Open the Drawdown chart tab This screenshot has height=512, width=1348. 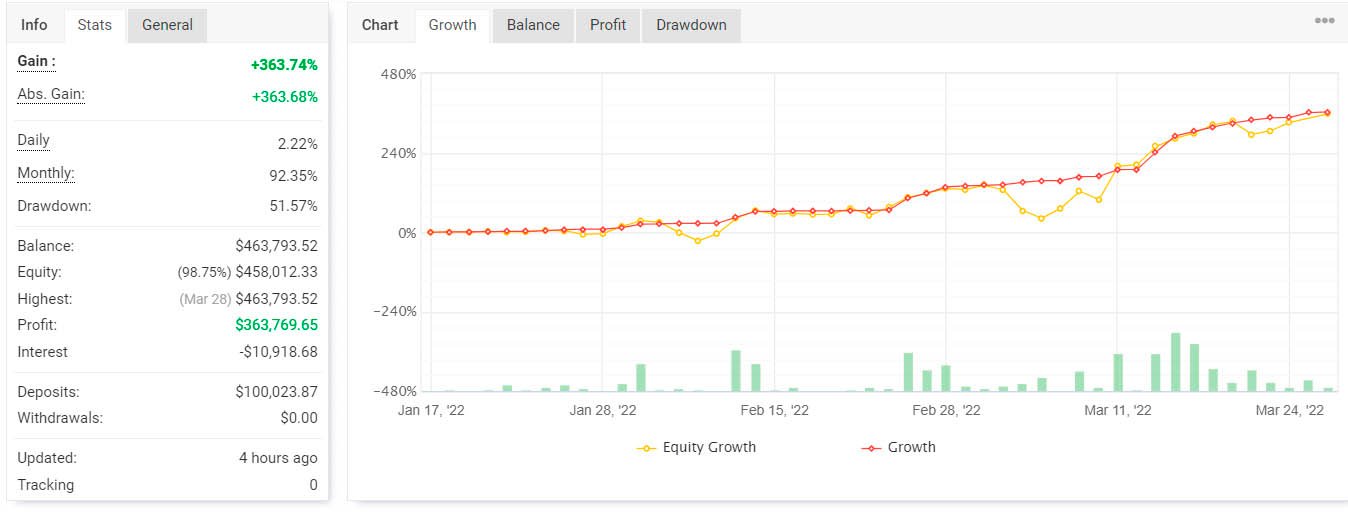pyautogui.click(x=691, y=25)
